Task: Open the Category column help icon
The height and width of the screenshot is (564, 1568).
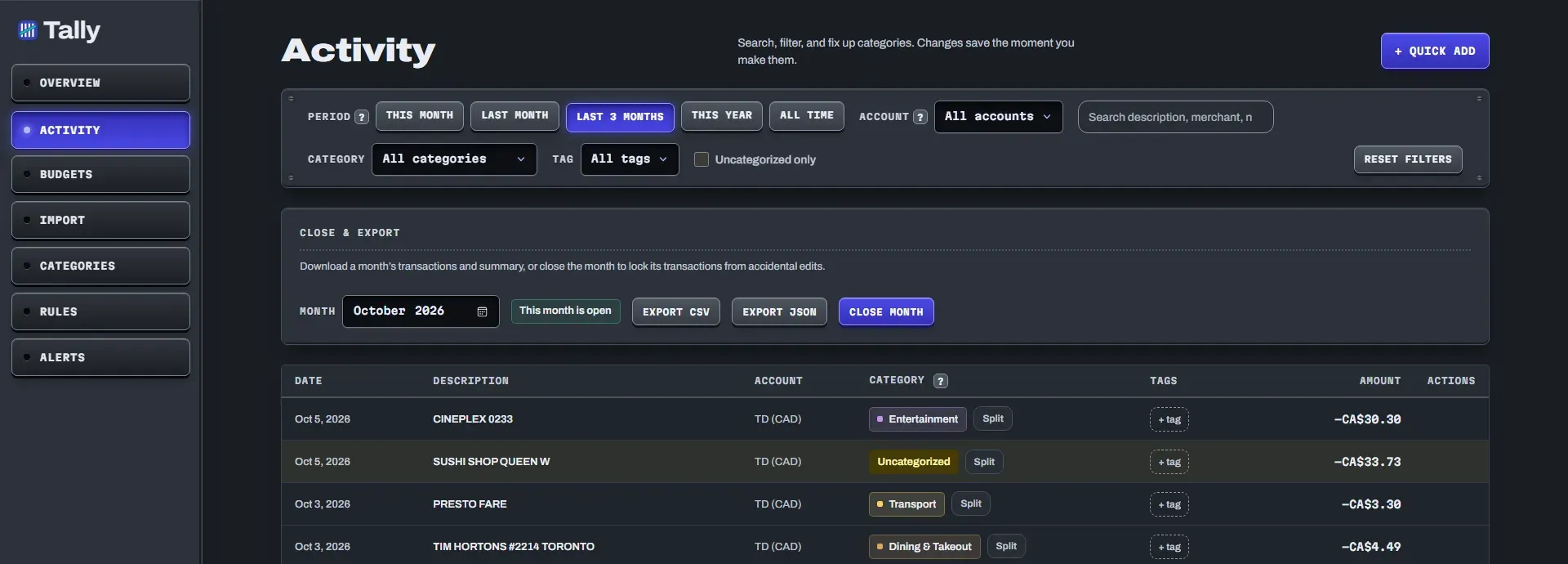Action: point(941,381)
